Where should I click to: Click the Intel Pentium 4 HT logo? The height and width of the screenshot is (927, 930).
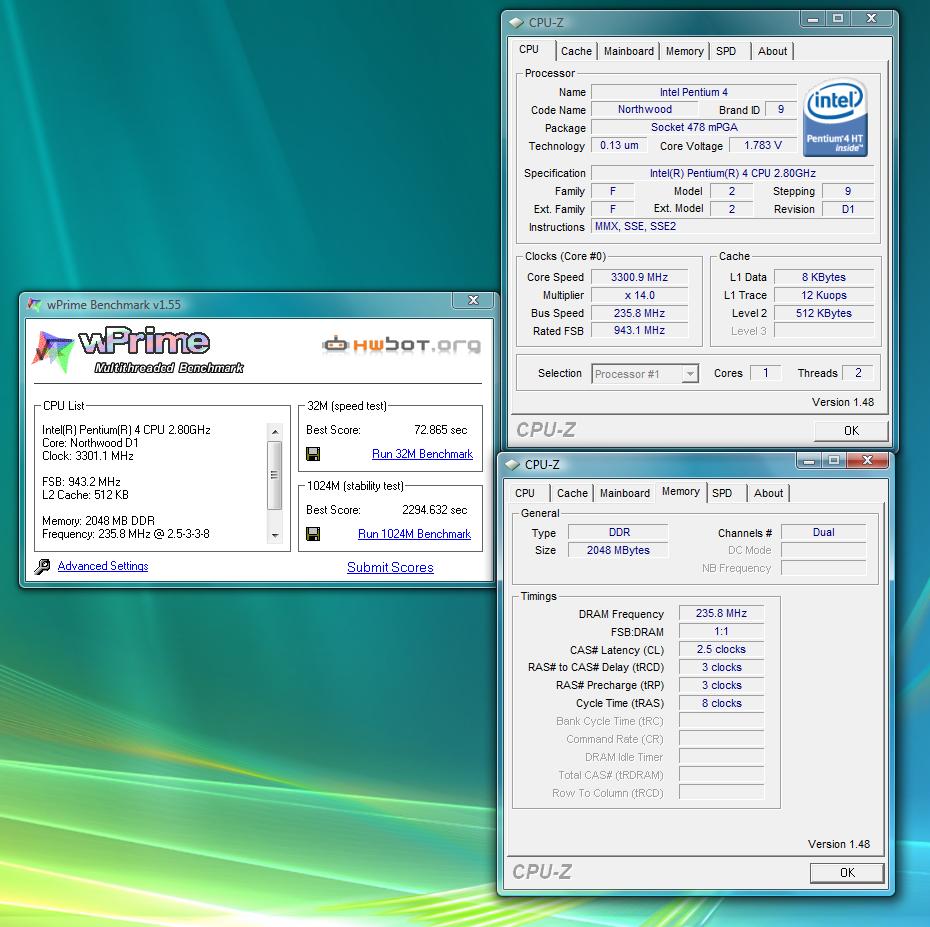(x=835, y=117)
